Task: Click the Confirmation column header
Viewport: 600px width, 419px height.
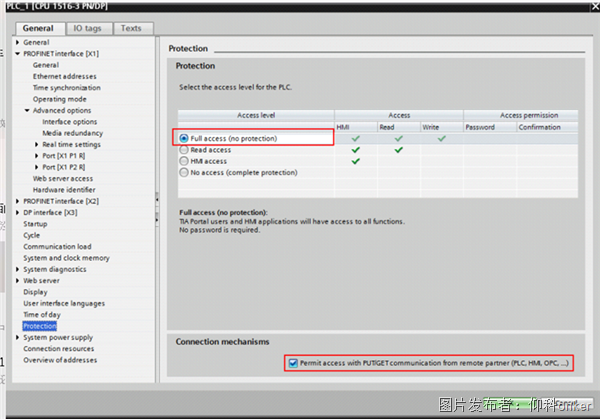Action: tap(547, 127)
